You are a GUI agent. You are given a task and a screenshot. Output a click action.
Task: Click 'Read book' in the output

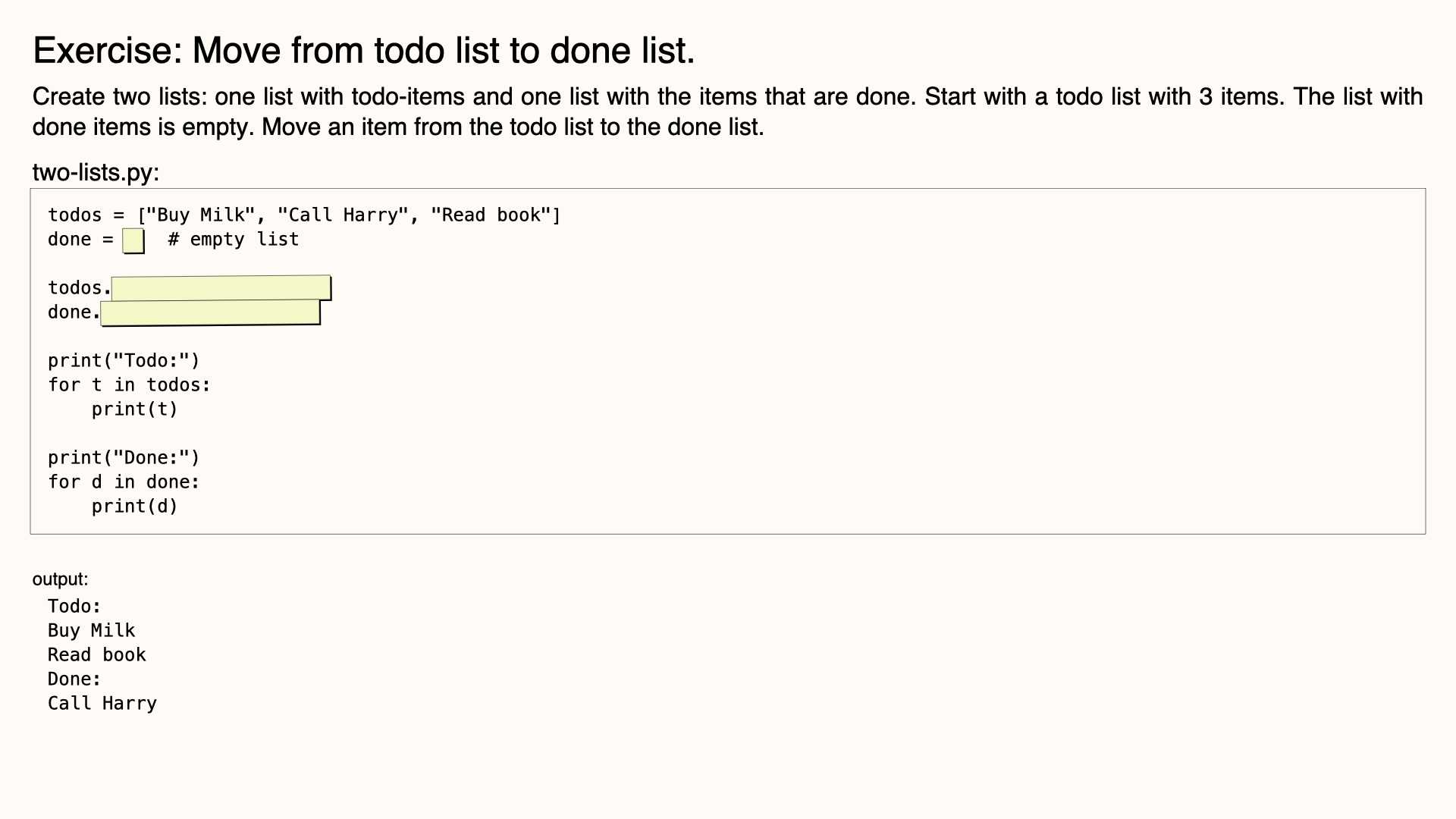click(x=96, y=655)
